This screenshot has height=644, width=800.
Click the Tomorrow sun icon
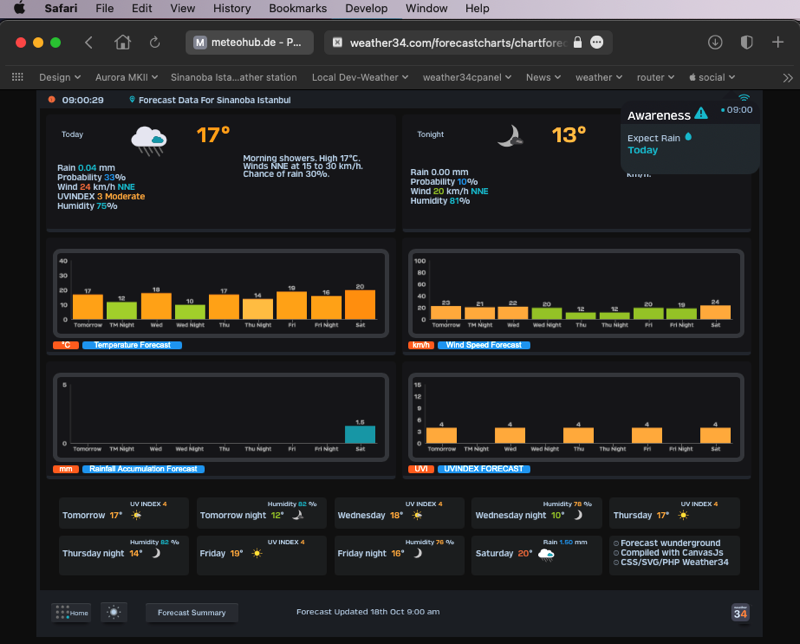tap(136, 515)
